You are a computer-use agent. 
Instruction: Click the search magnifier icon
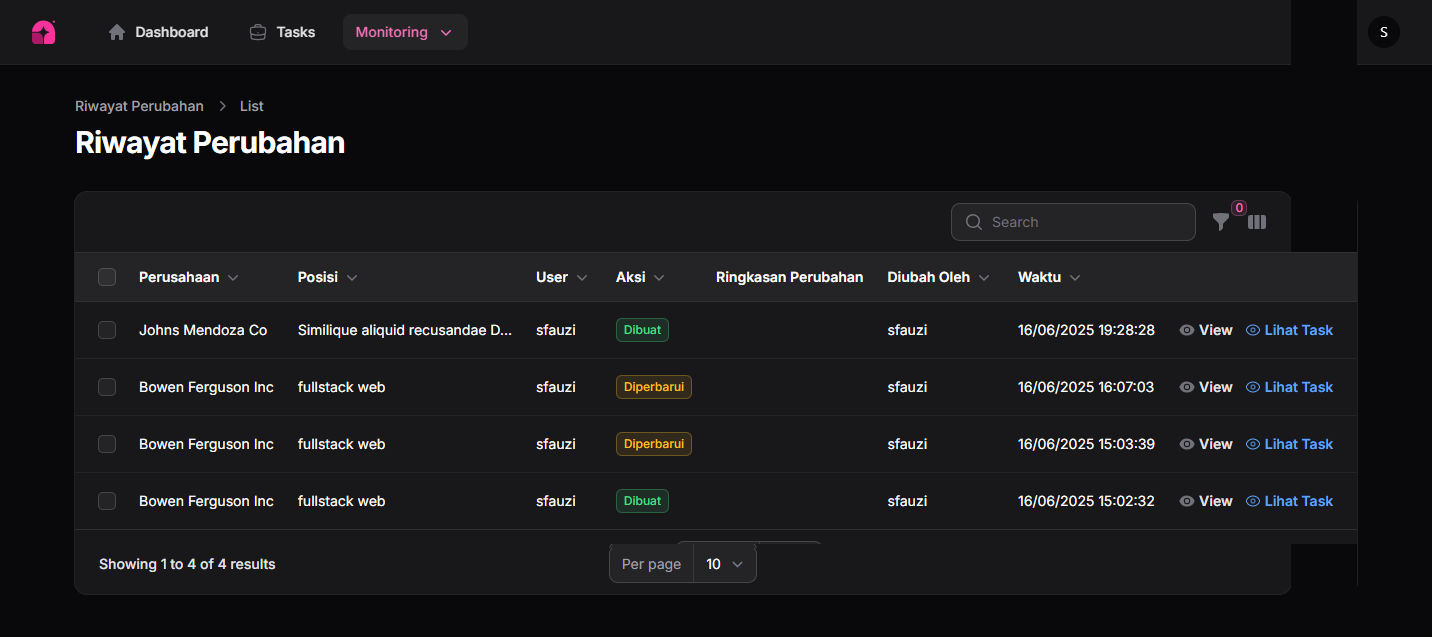[974, 222]
